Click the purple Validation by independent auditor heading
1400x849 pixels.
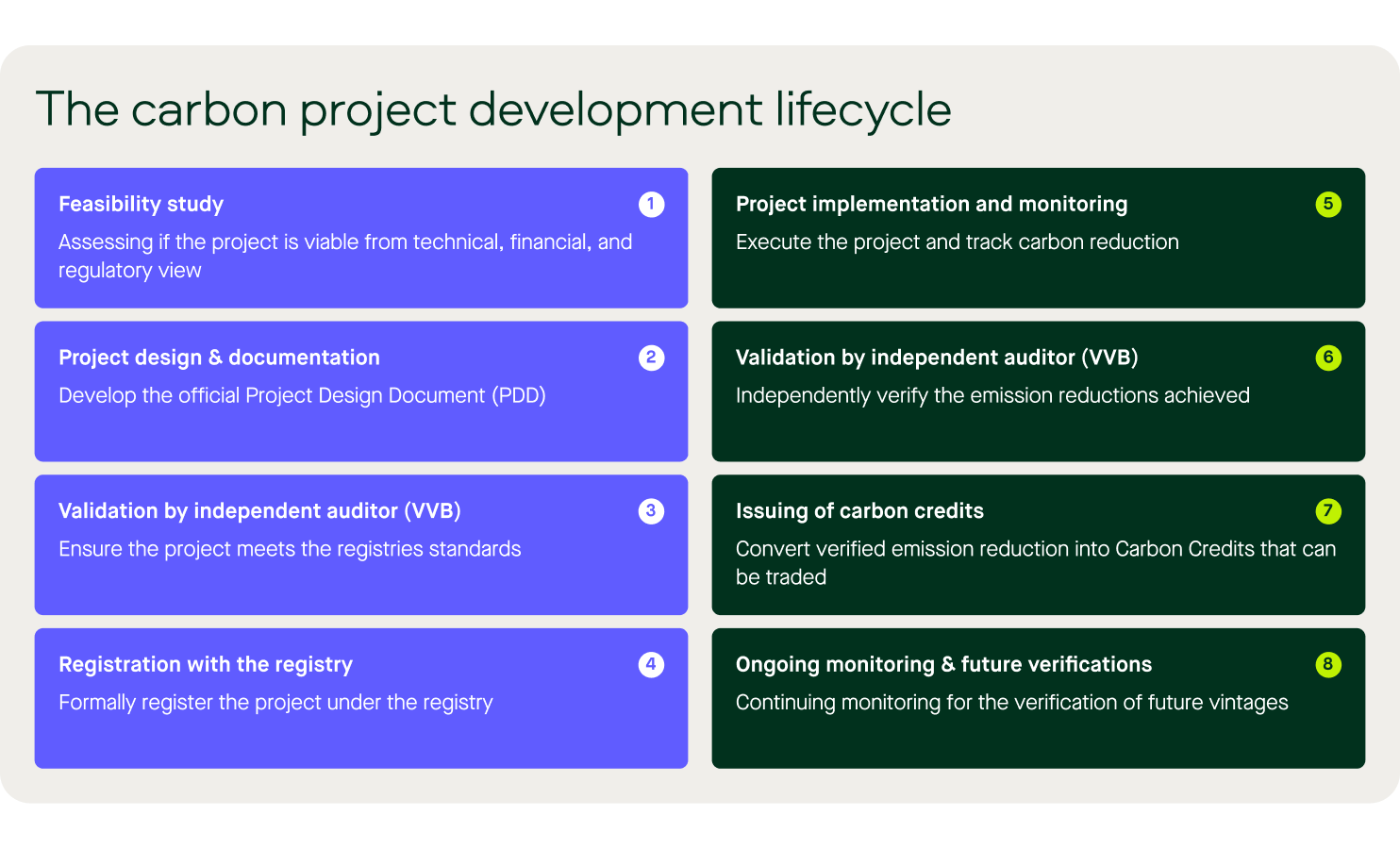259,511
